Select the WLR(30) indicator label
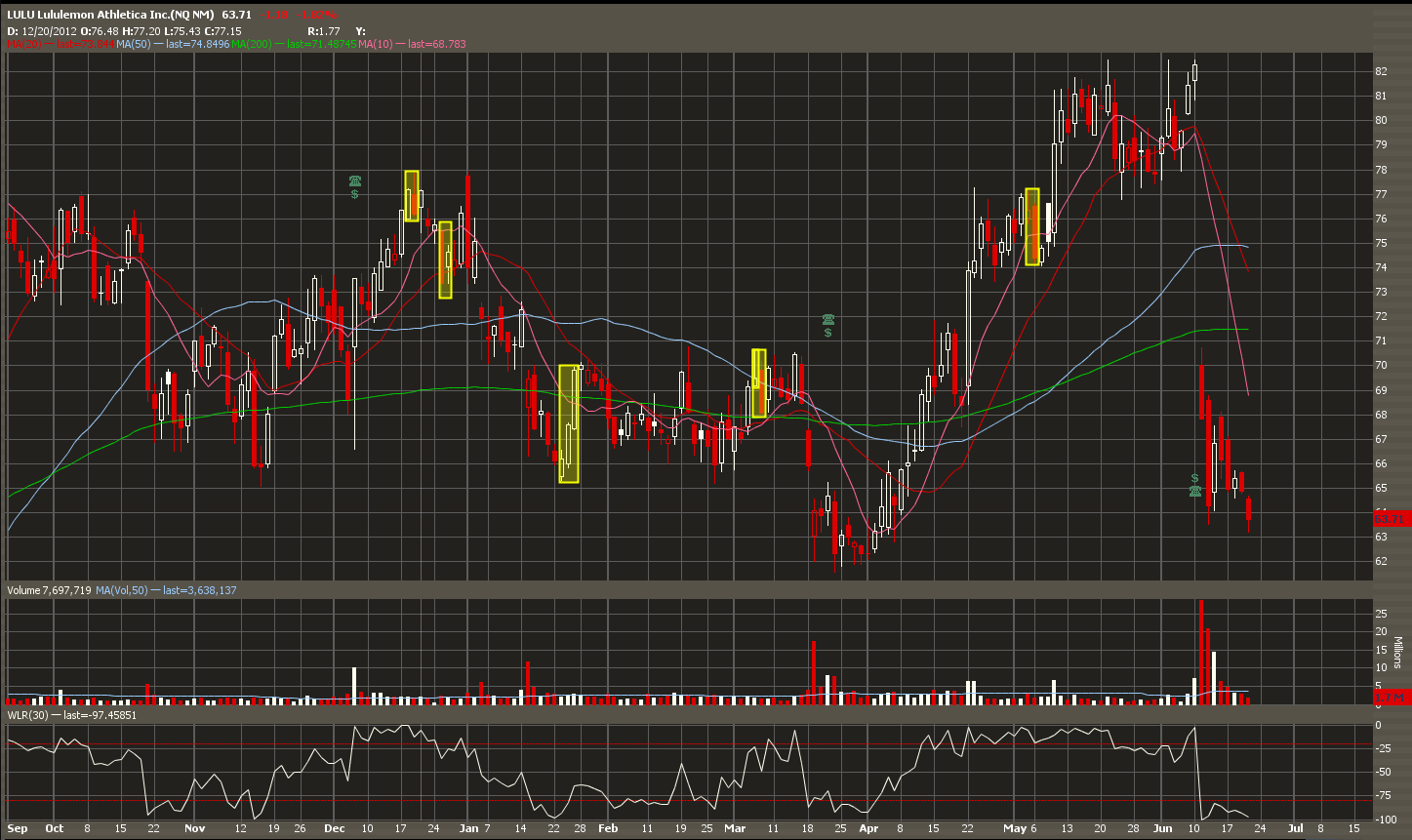1412x840 pixels. 72,715
